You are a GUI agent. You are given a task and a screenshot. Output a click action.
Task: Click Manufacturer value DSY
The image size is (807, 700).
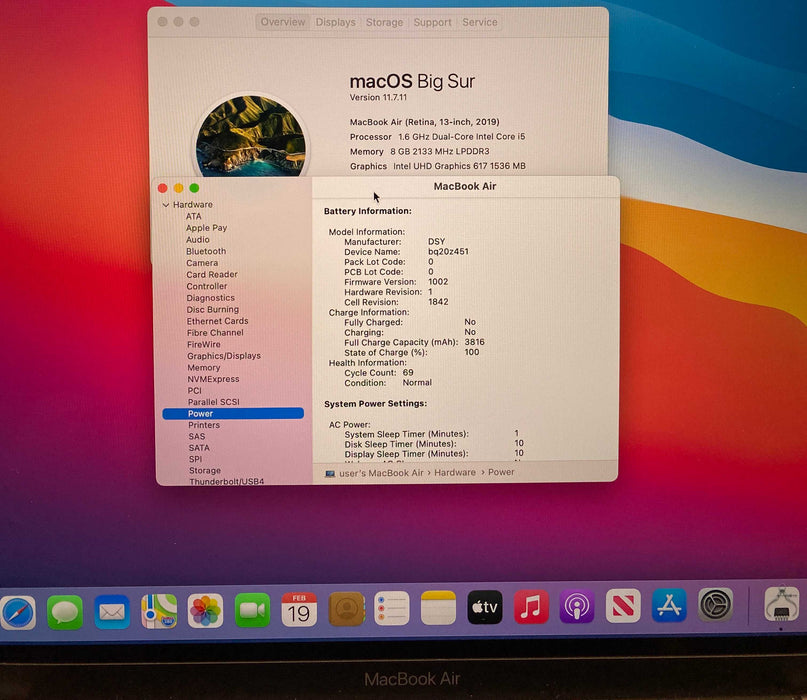pyautogui.click(x=436, y=241)
